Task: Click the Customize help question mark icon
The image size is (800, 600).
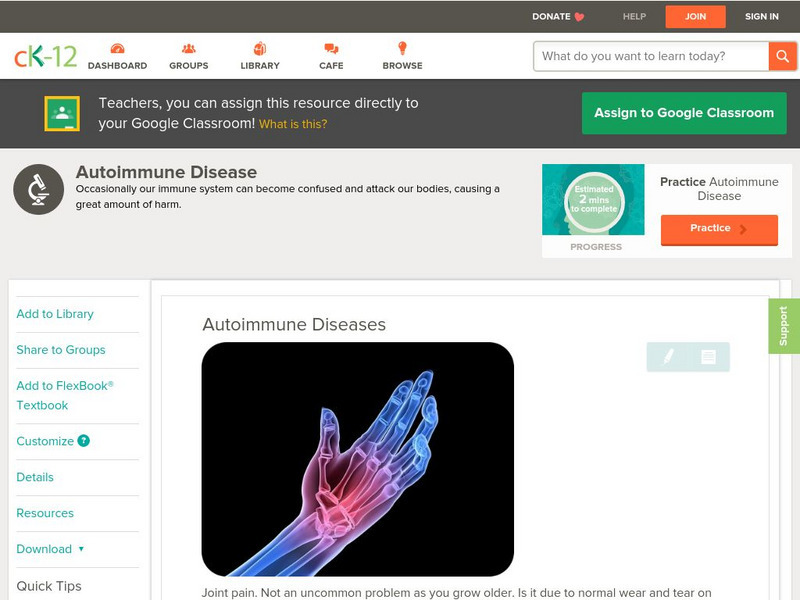Action: (x=84, y=441)
